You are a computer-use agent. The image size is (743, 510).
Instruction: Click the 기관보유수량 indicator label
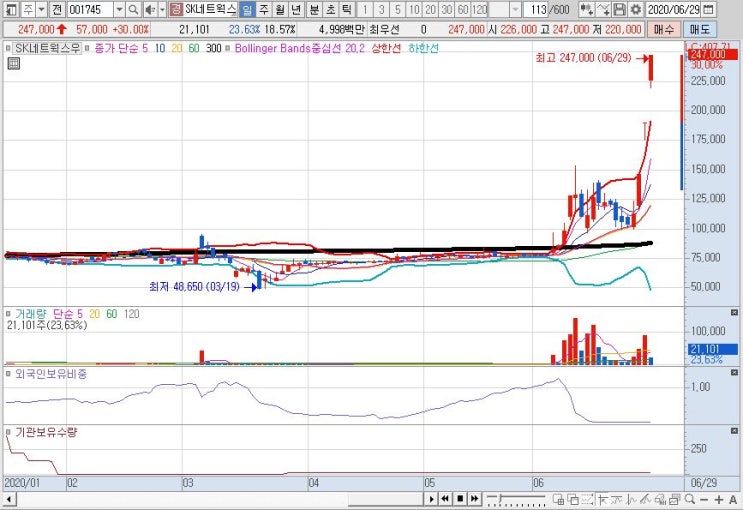point(46,432)
